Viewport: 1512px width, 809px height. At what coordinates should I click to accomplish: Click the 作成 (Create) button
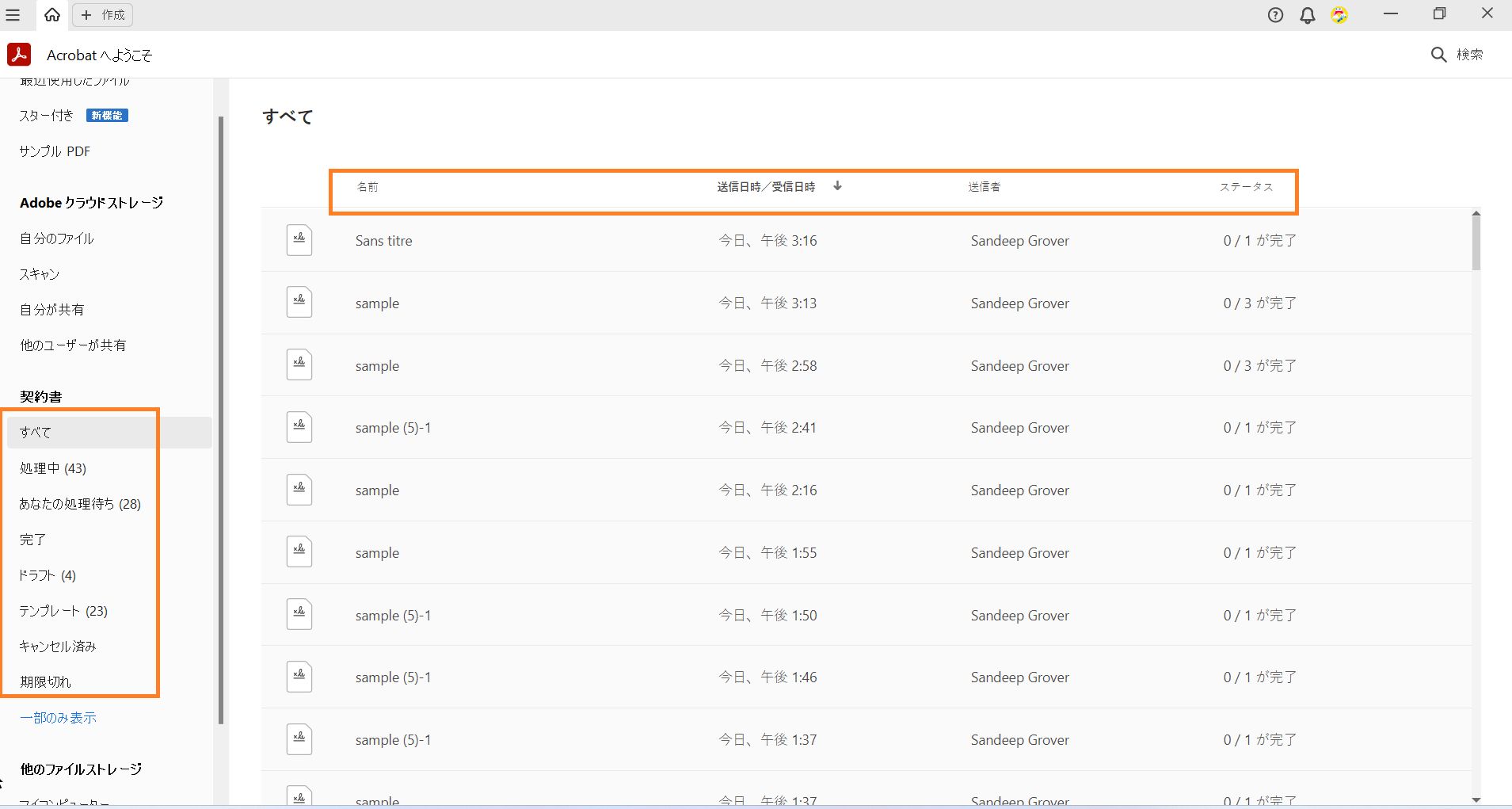click(x=103, y=15)
